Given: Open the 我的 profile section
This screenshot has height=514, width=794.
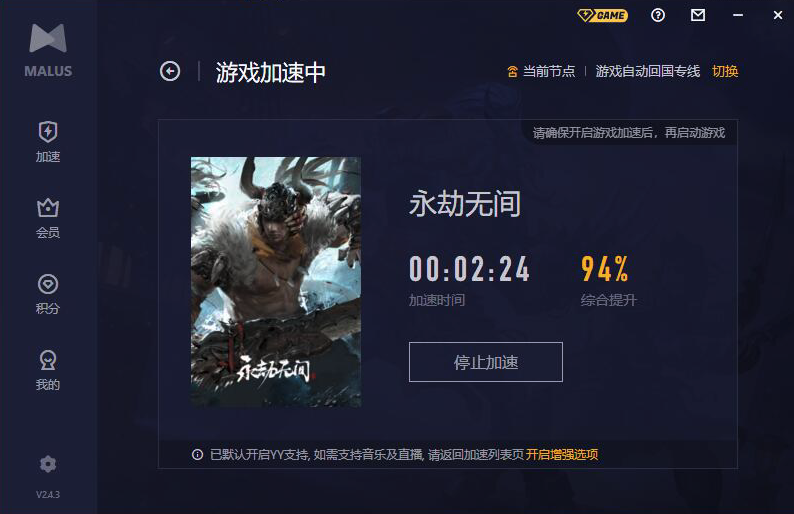Looking at the screenshot, I should (48, 370).
